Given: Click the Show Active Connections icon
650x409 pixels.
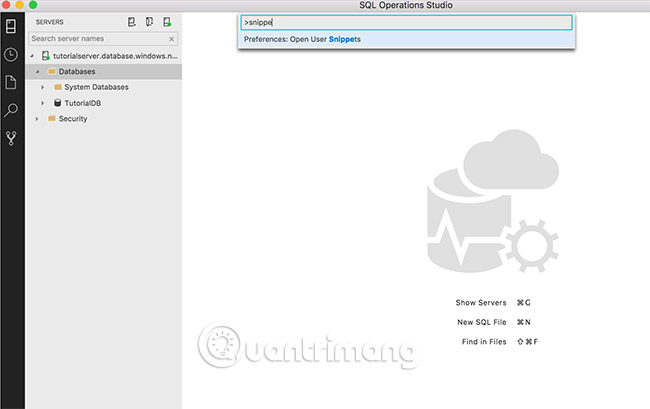Looking at the screenshot, I should (x=167, y=22).
